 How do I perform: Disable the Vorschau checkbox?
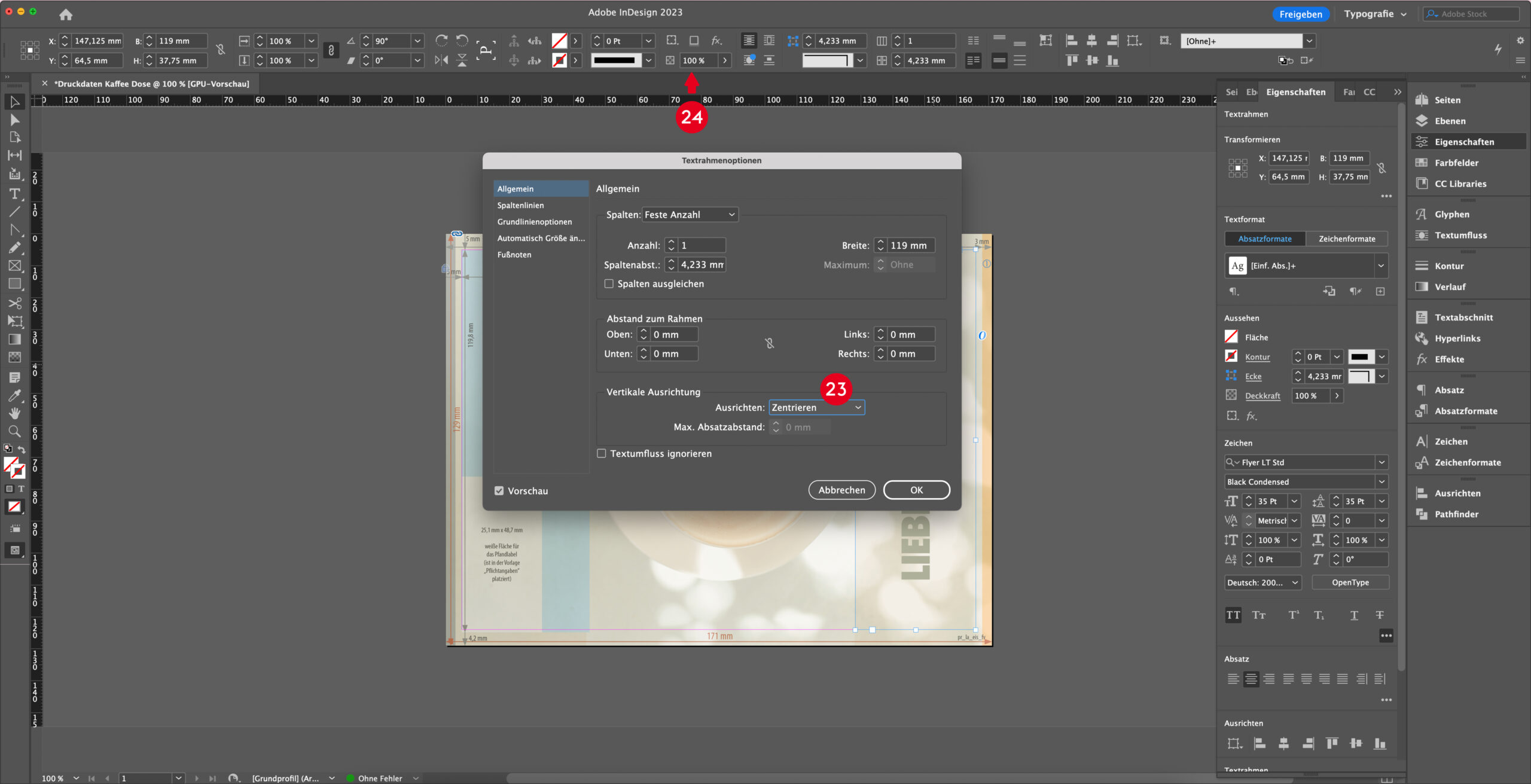point(499,490)
